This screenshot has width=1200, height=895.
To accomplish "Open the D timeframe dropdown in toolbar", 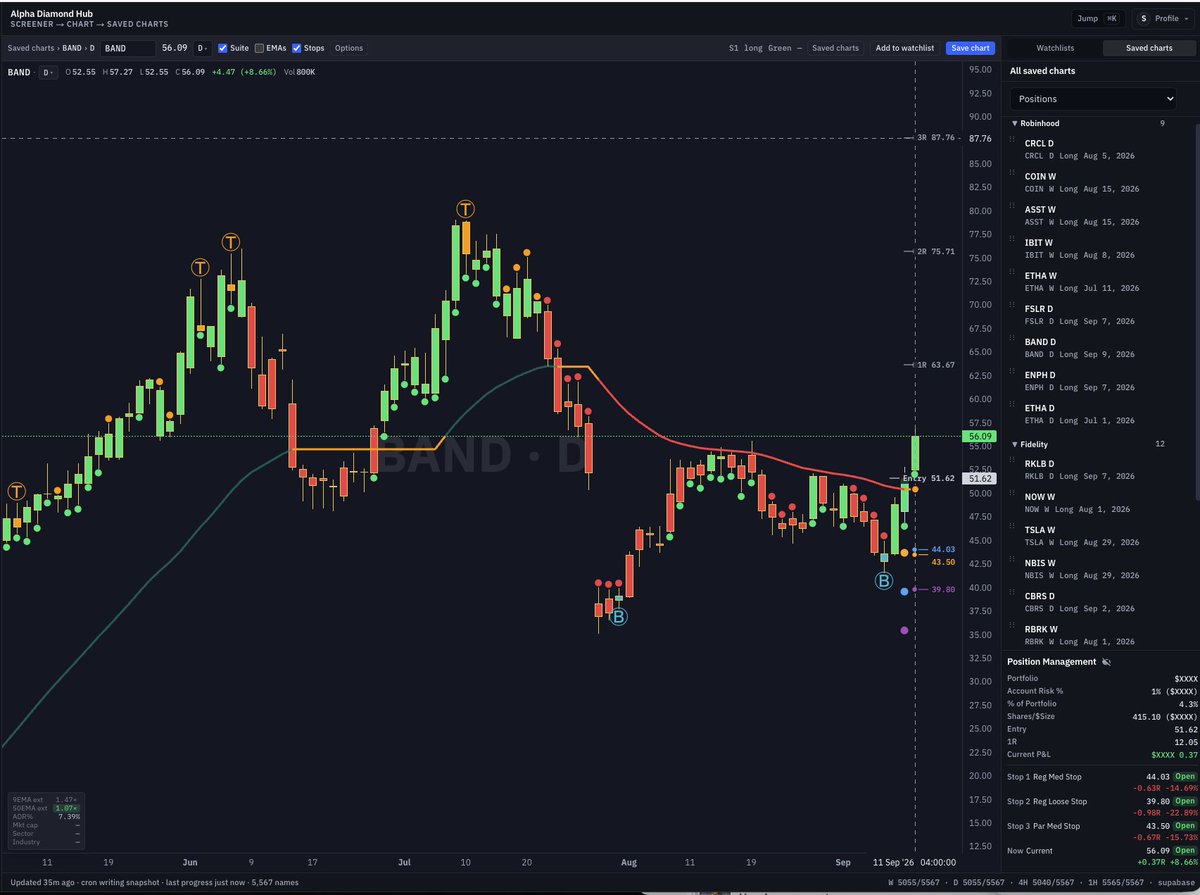I will [202, 48].
